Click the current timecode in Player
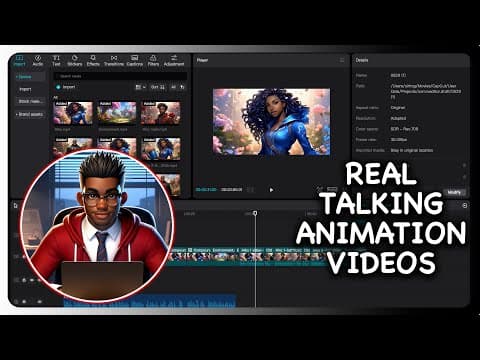This screenshot has height=360, width=480. [x=206, y=190]
